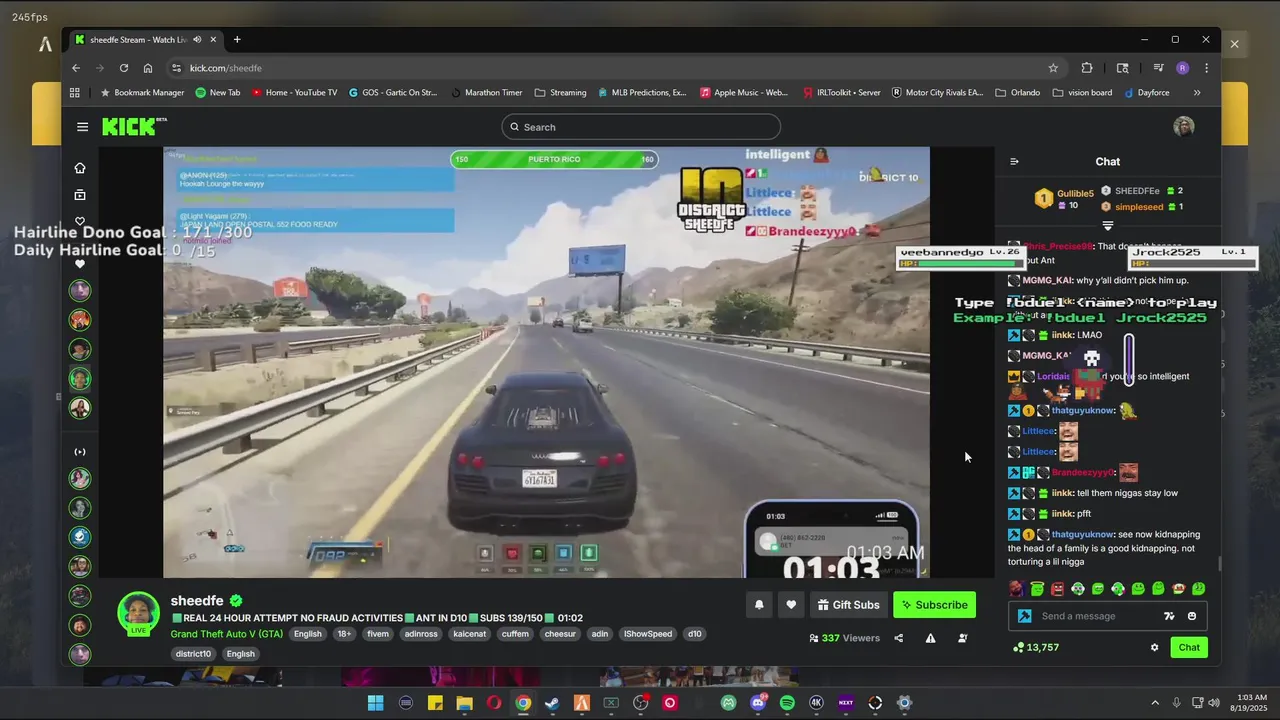This screenshot has height=720, width=1280.
Task: Open Steam from the taskbar
Action: point(552,703)
